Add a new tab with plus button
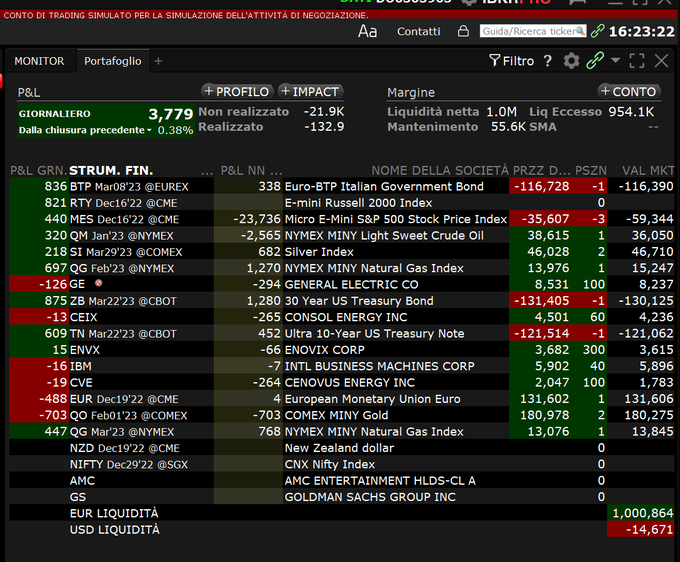680x562 pixels. [x=158, y=61]
